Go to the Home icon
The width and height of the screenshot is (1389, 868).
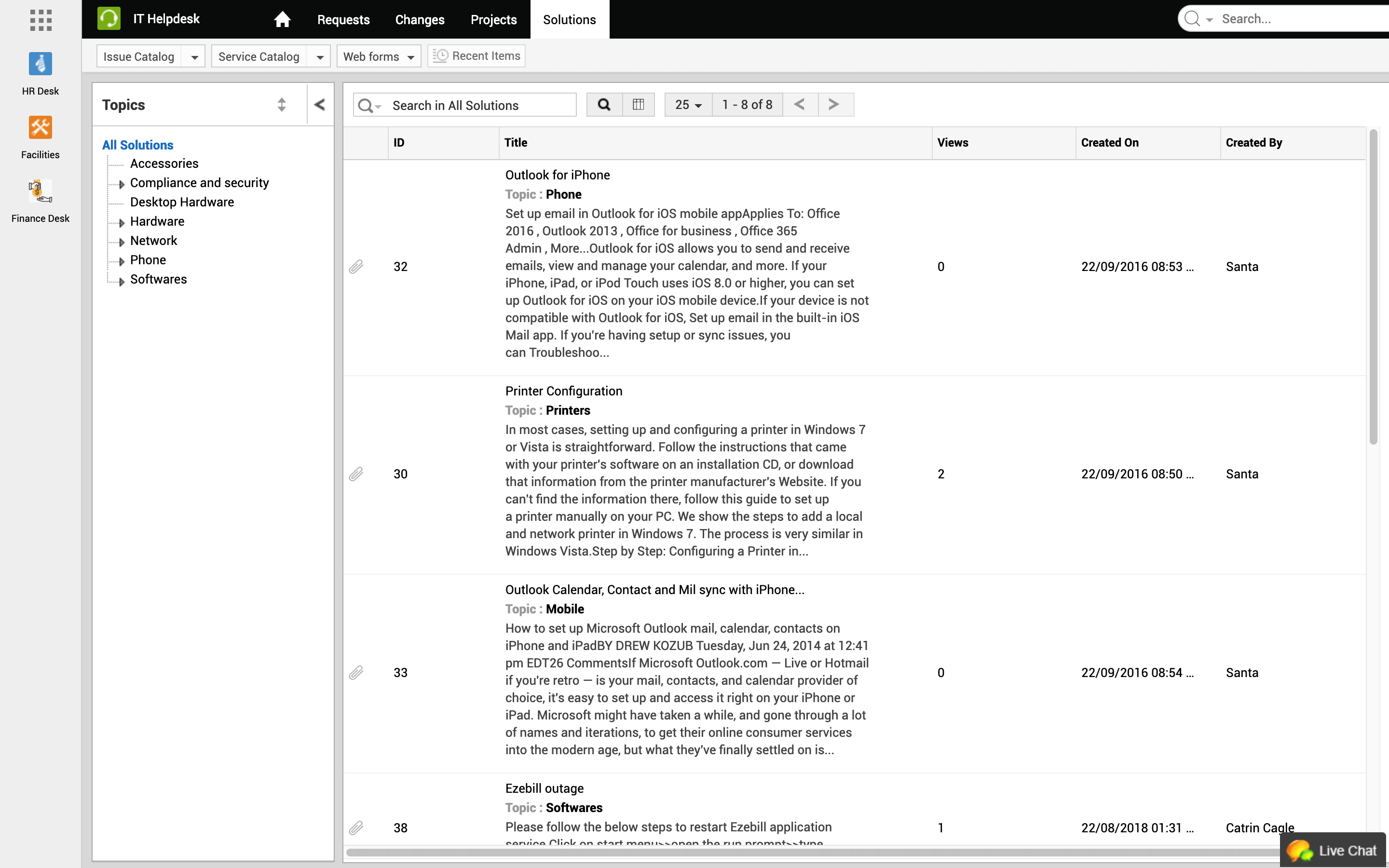click(x=282, y=19)
